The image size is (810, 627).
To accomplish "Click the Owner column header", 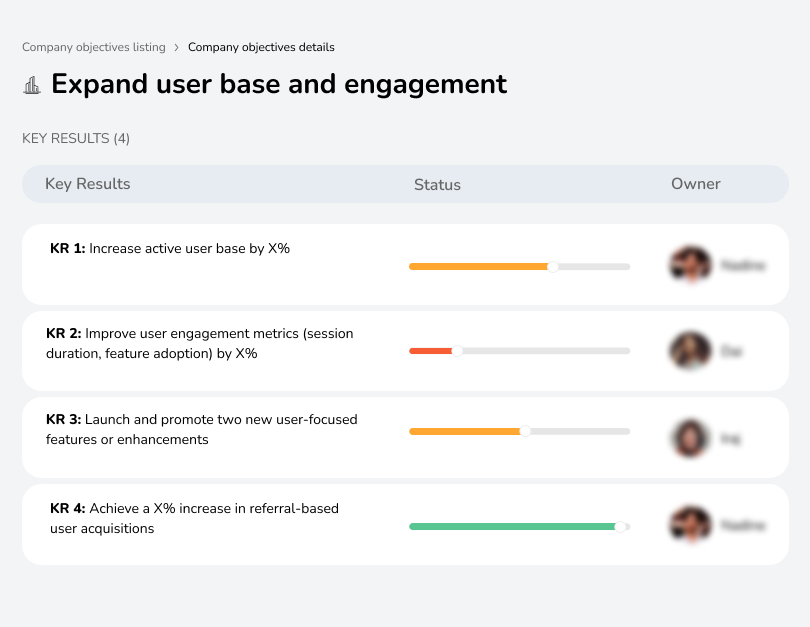I will pyautogui.click(x=695, y=184).
